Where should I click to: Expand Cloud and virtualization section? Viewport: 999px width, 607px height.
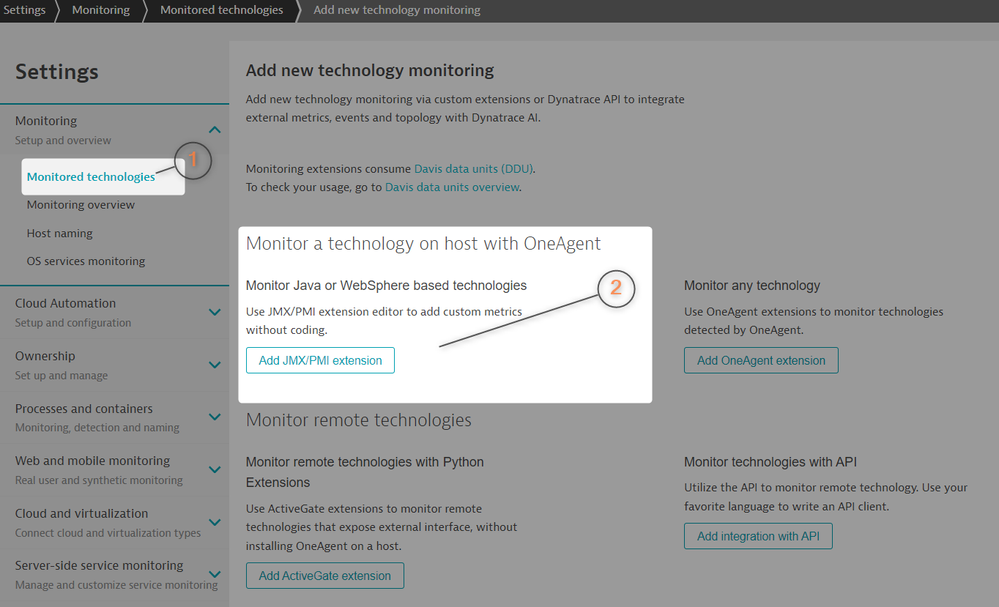[x=214, y=522]
